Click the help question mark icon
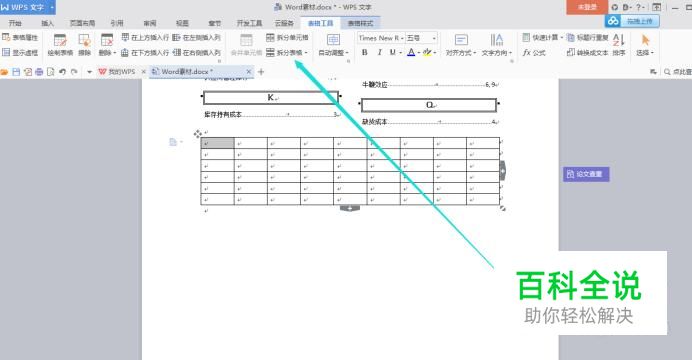Screen dimensions: 692x360 pyautogui.click(x=639, y=7)
